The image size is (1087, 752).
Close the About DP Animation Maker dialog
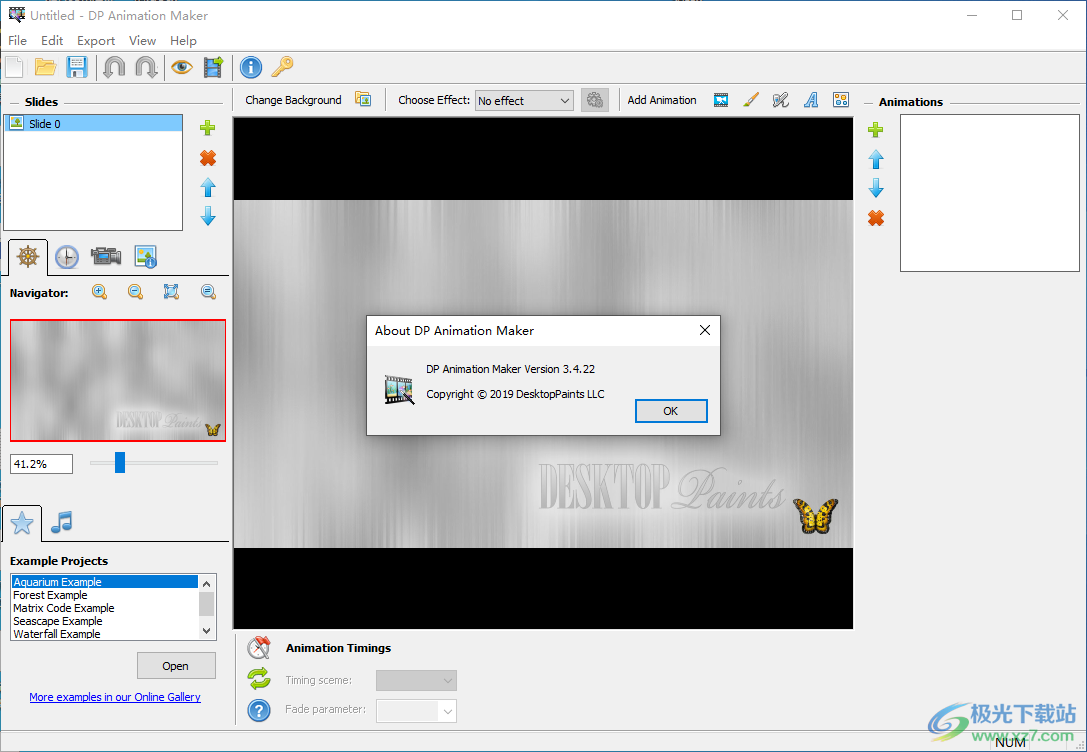(705, 331)
